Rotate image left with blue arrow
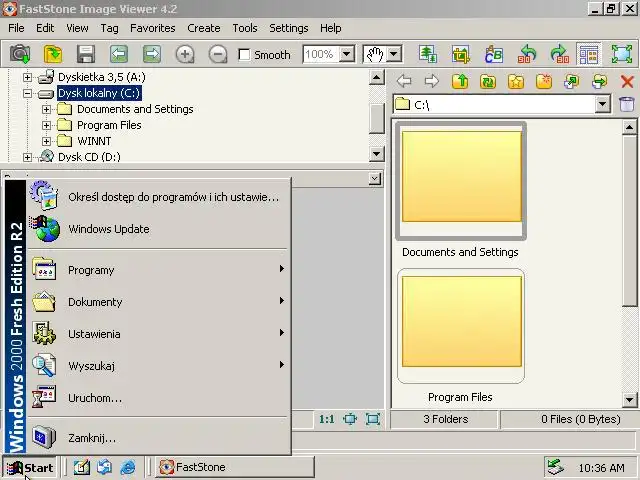The height and width of the screenshot is (480, 640). [x=527, y=54]
